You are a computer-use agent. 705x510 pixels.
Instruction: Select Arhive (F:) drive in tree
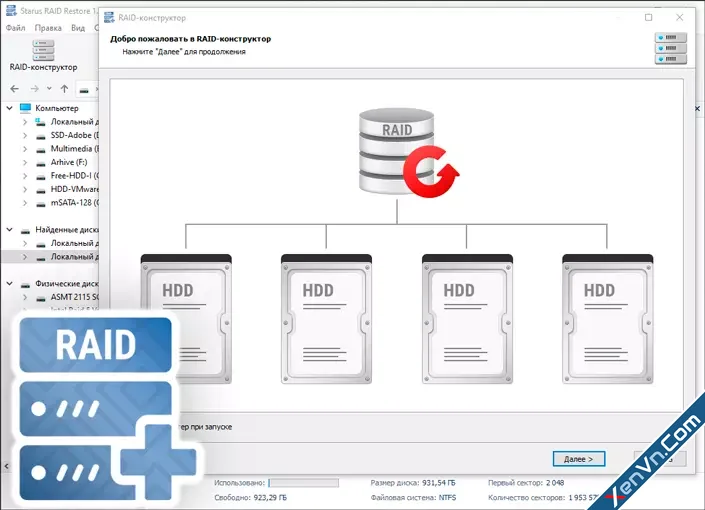(x=69, y=162)
